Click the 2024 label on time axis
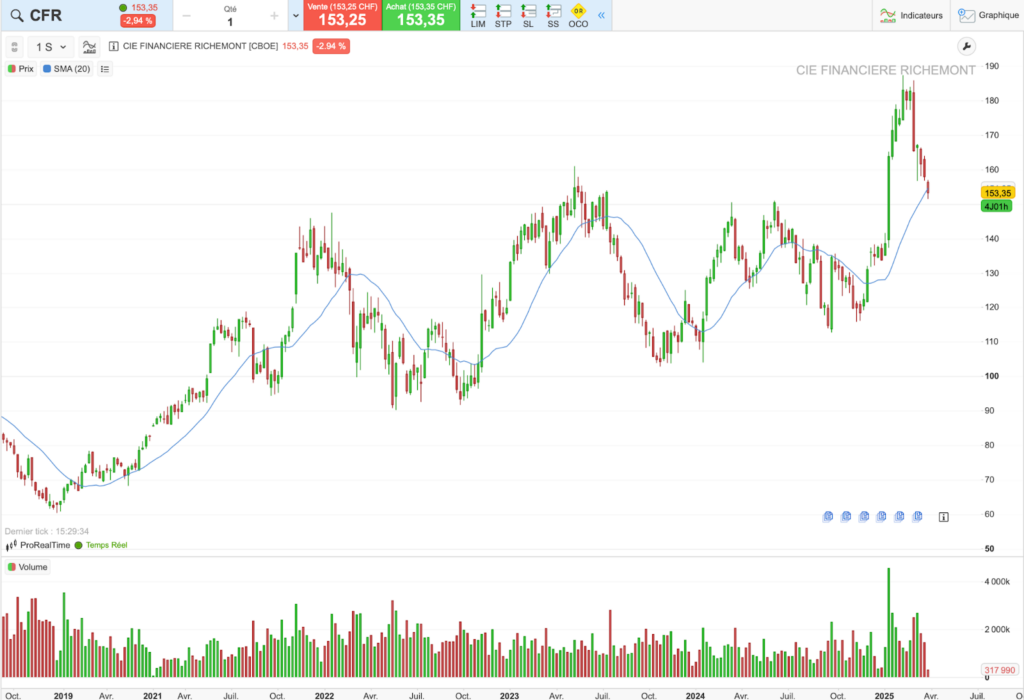Image resolution: width=1024 pixels, height=700 pixels. (695, 695)
